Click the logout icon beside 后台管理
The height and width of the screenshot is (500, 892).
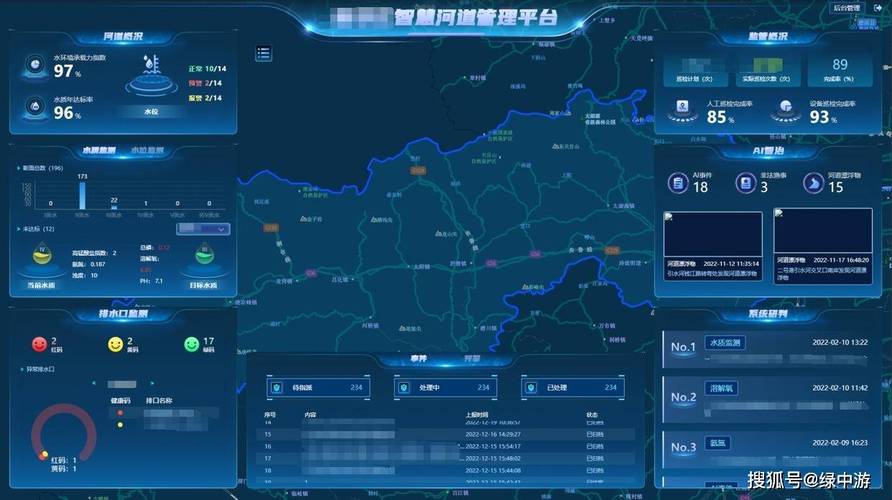(878, 8)
